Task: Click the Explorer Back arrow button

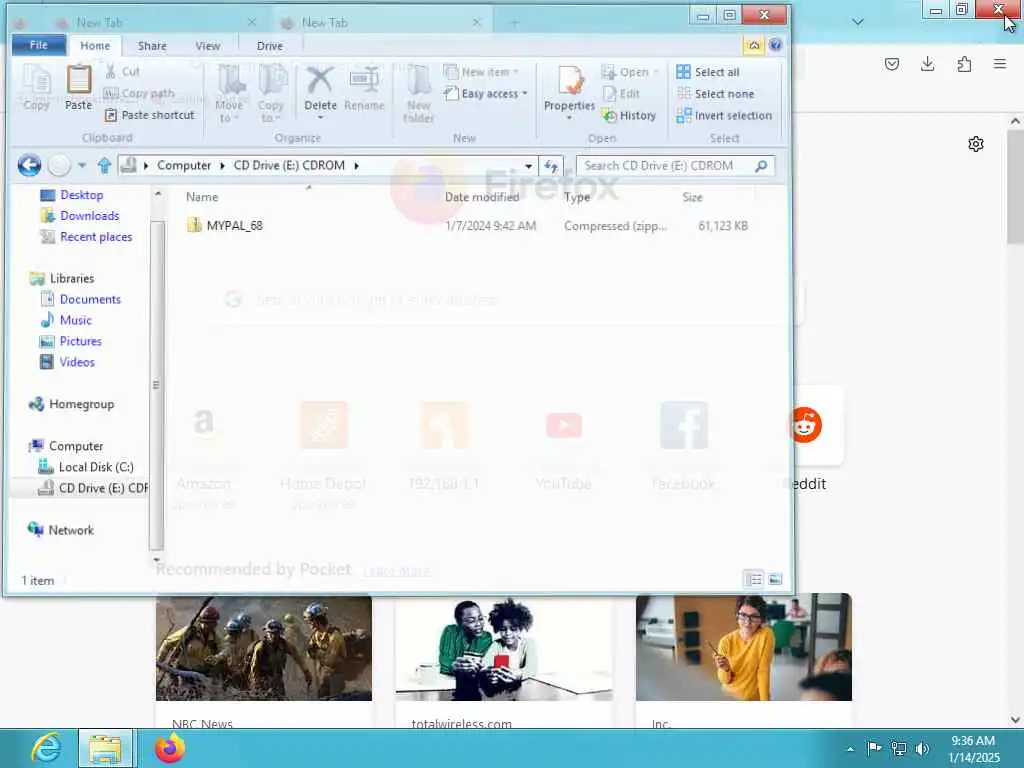Action: click(29, 165)
